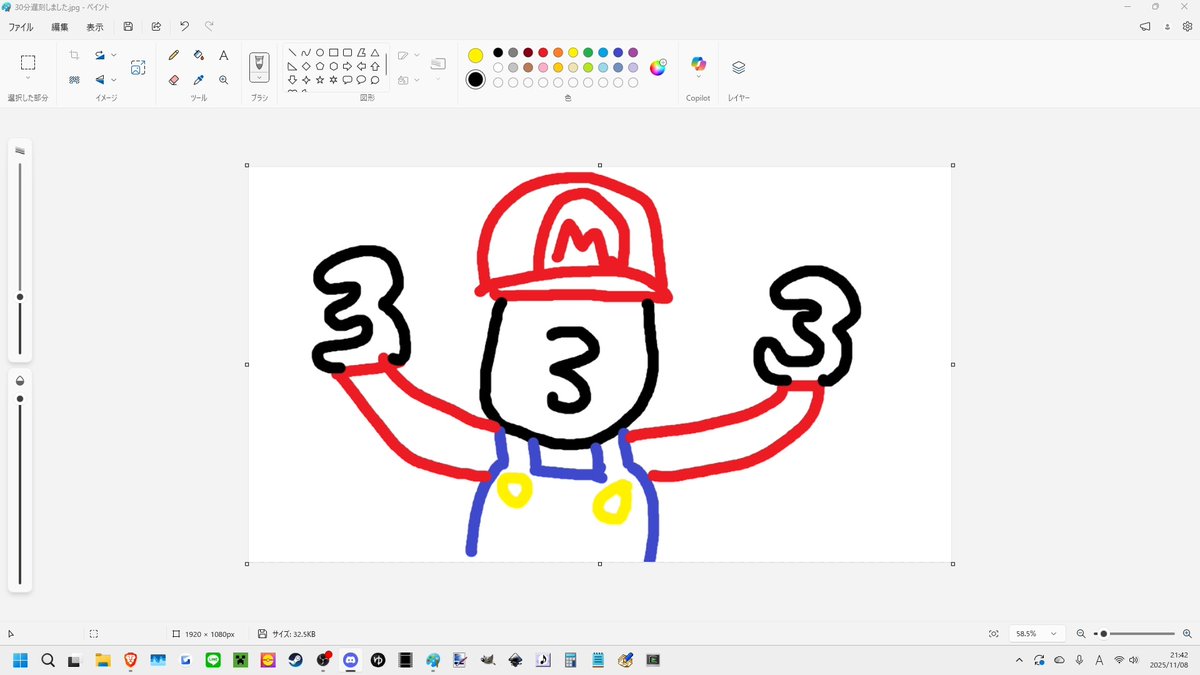Expand the Brushes dropdown arrow
Screen dimensions: 1200x675
pos(260,78)
